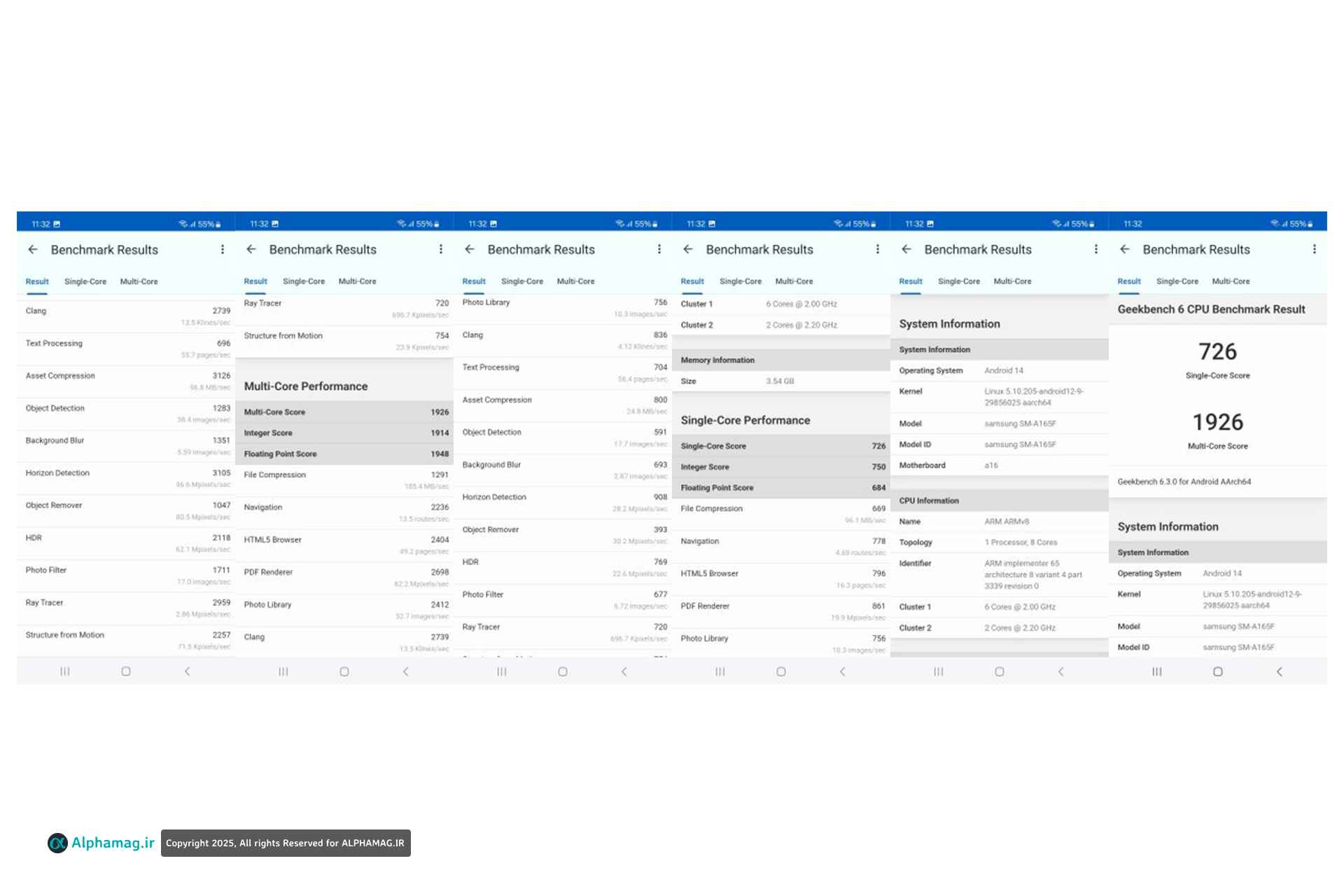Viewport: 1344px width, 896px height.
Task: Switch to Multi-Core tab on leftmost phone screen
Action: (x=139, y=281)
